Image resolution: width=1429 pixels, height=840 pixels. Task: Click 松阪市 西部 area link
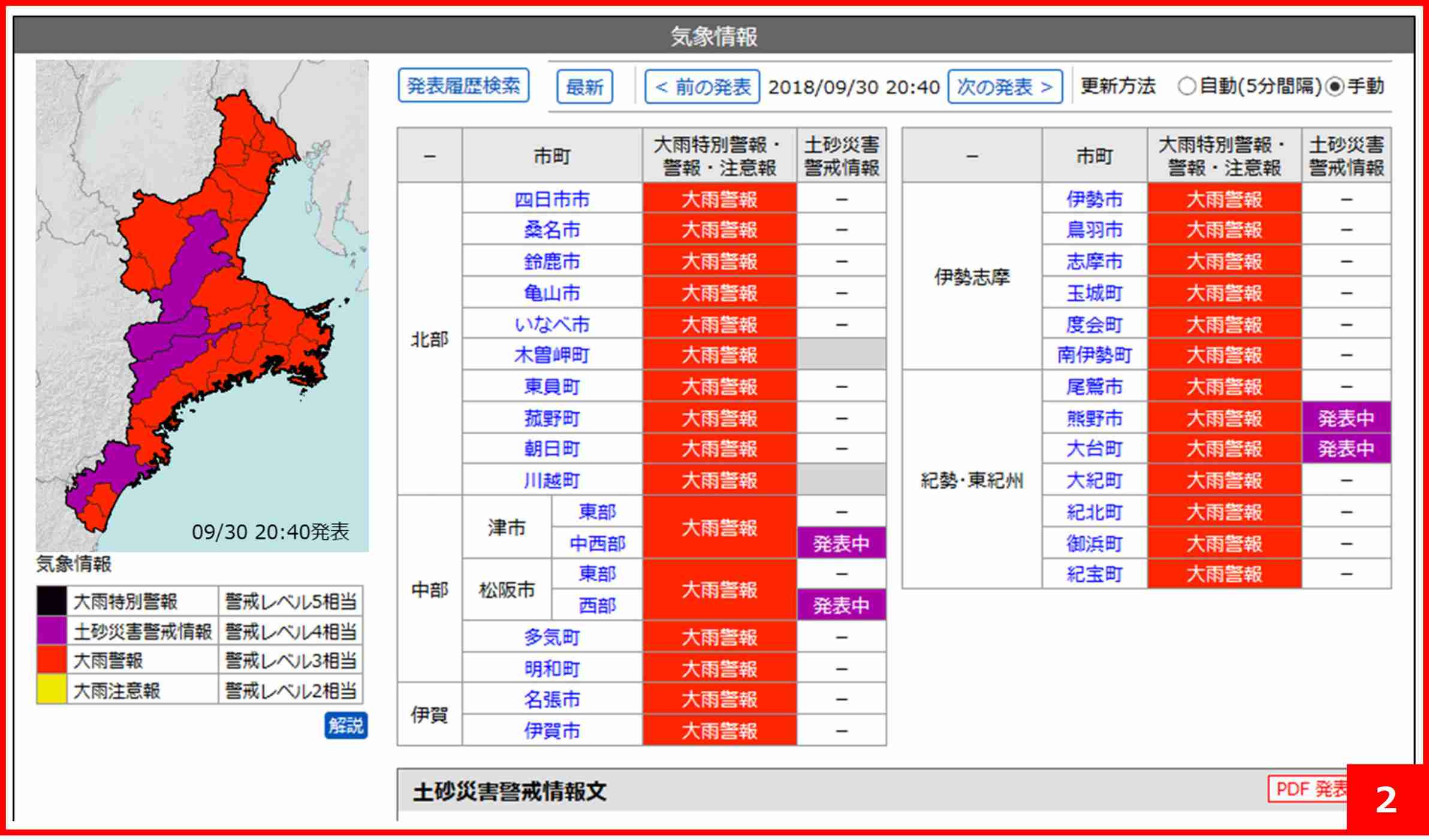pos(597,606)
